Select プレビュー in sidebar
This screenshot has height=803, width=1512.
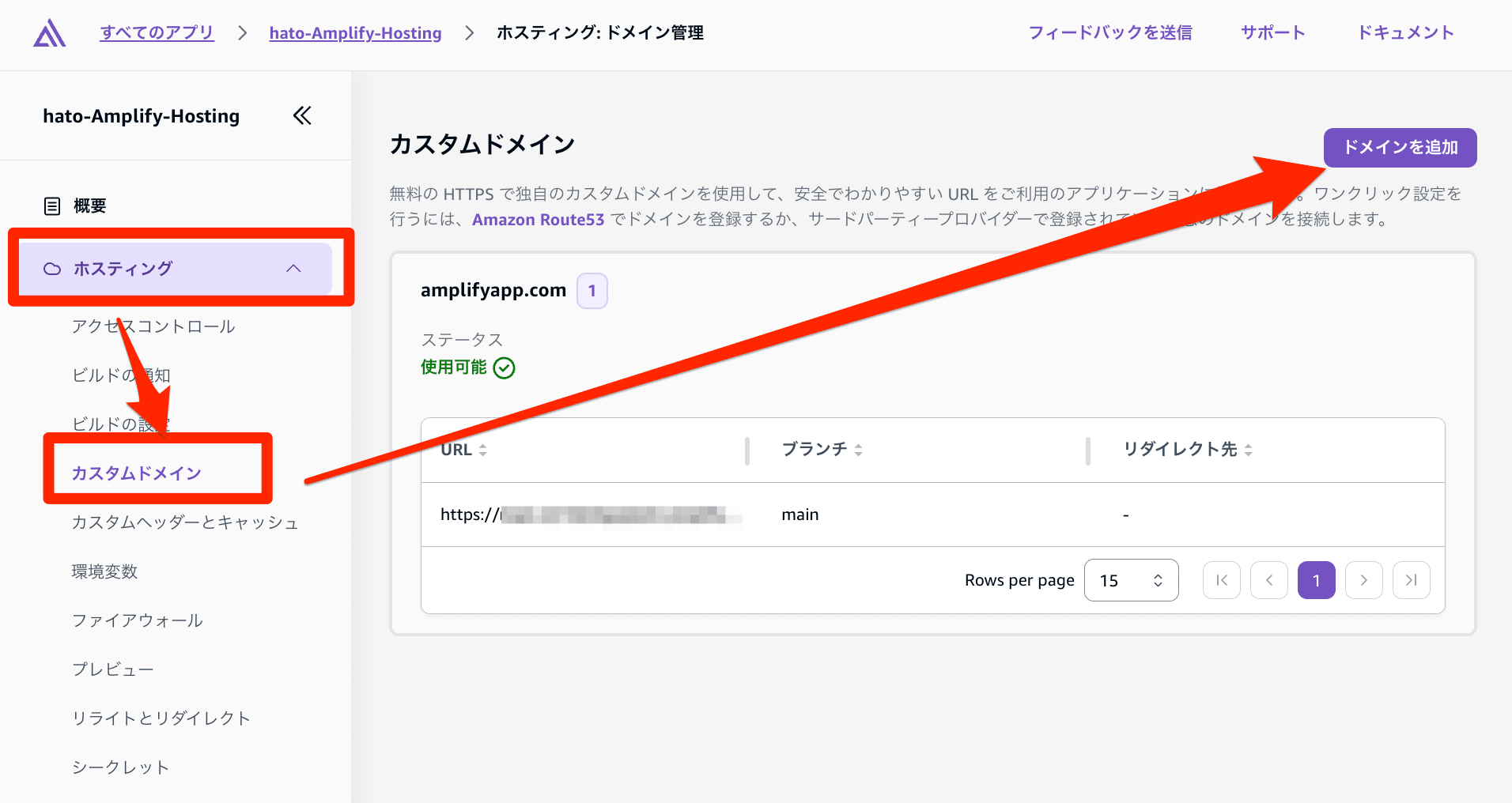[x=113, y=669]
